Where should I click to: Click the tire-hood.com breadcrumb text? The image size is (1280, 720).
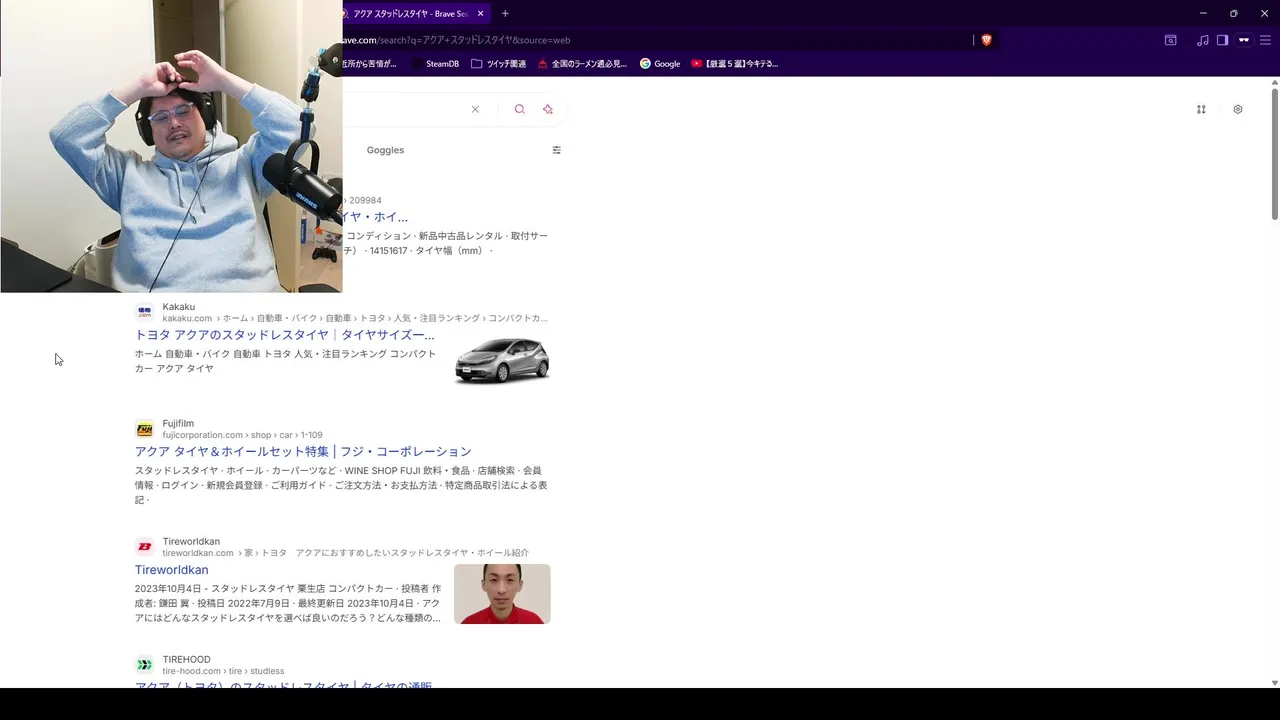click(x=223, y=671)
